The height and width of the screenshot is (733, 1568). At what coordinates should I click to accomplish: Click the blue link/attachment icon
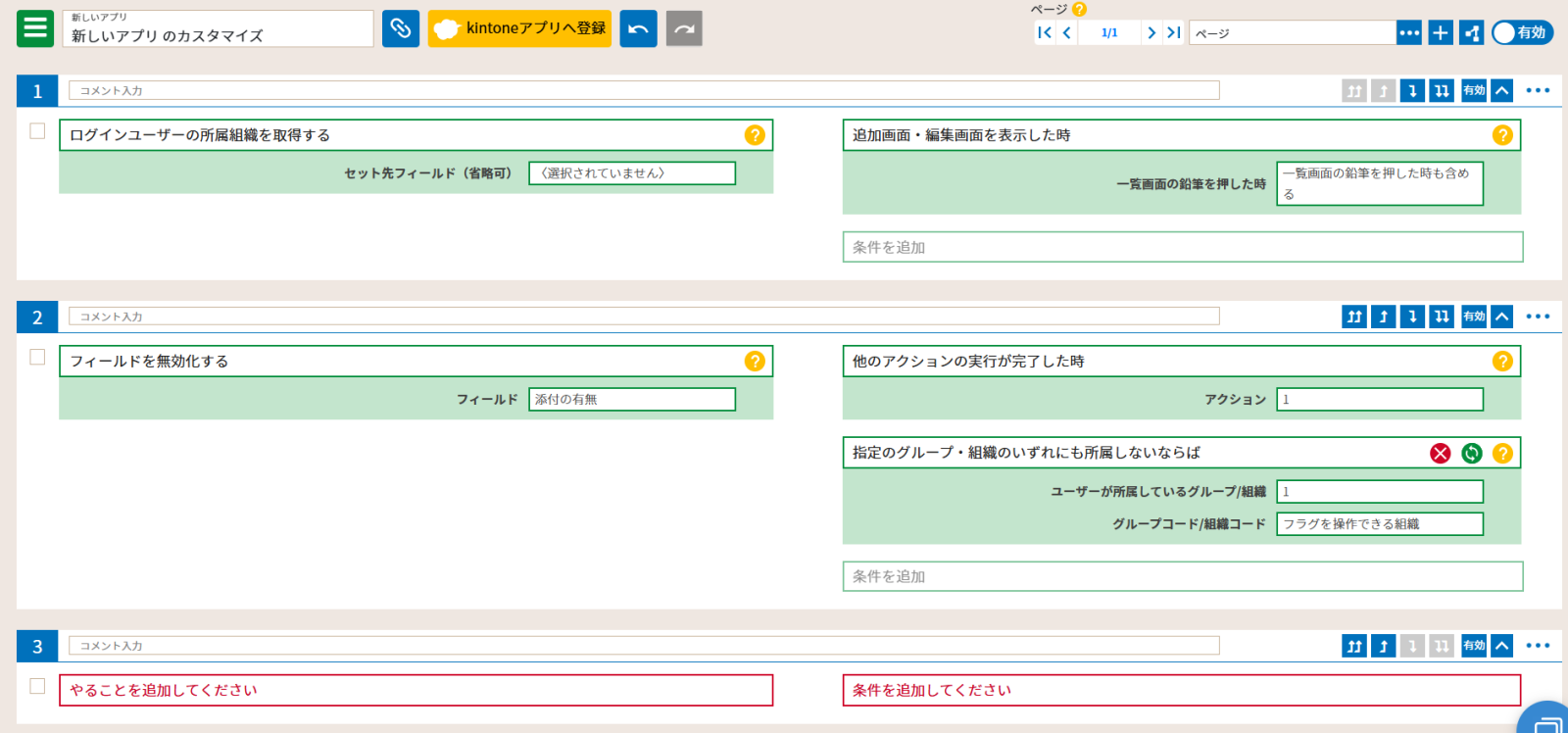point(400,28)
